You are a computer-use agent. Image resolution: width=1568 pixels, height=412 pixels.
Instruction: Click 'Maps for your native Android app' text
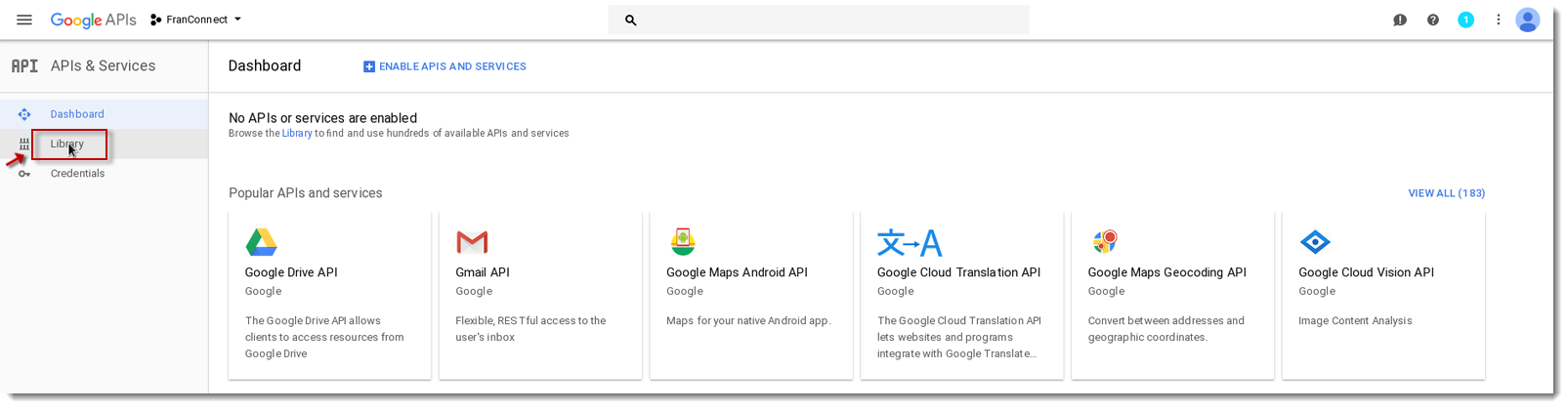tap(748, 321)
